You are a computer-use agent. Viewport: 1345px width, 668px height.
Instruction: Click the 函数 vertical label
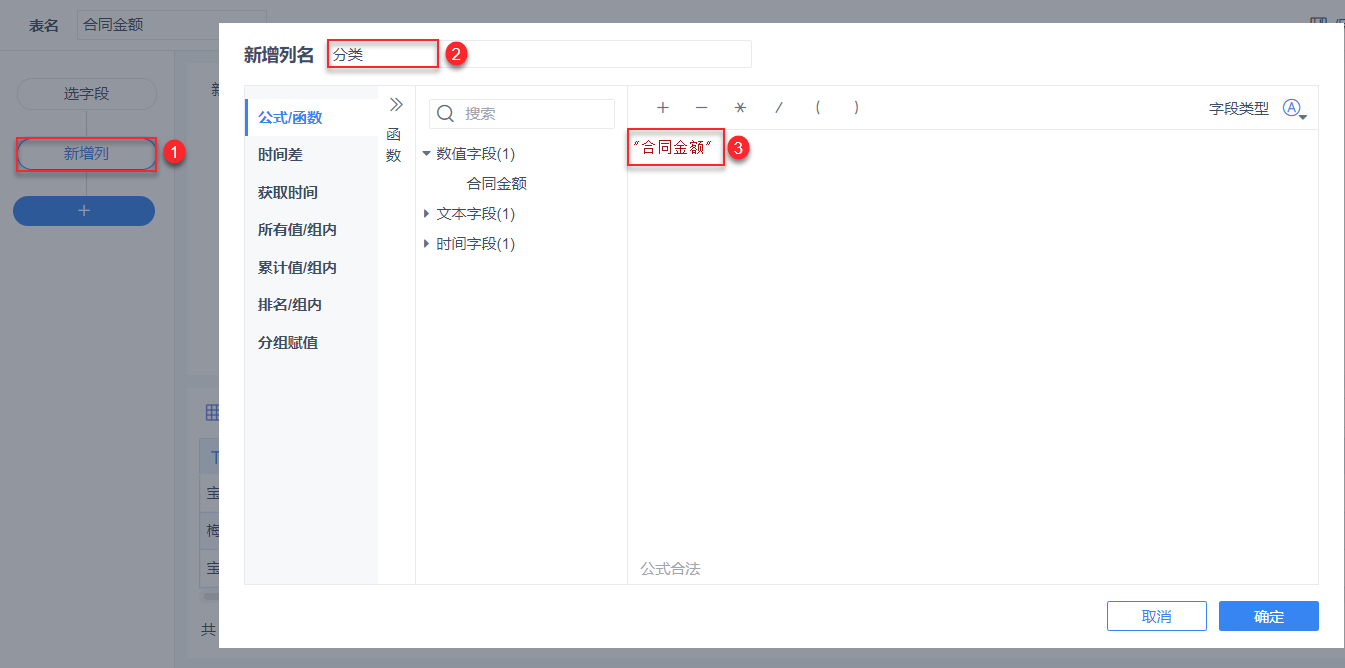pos(394,145)
